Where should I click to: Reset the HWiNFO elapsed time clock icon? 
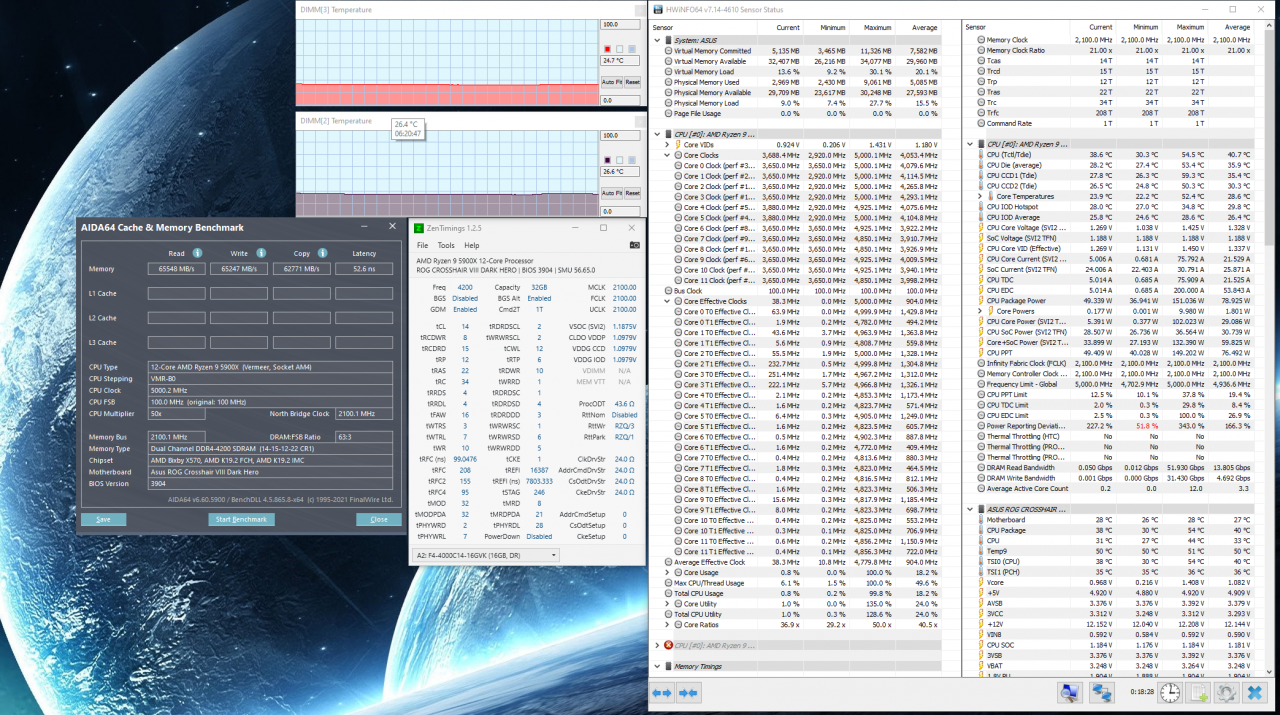pyautogui.click(x=1169, y=693)
